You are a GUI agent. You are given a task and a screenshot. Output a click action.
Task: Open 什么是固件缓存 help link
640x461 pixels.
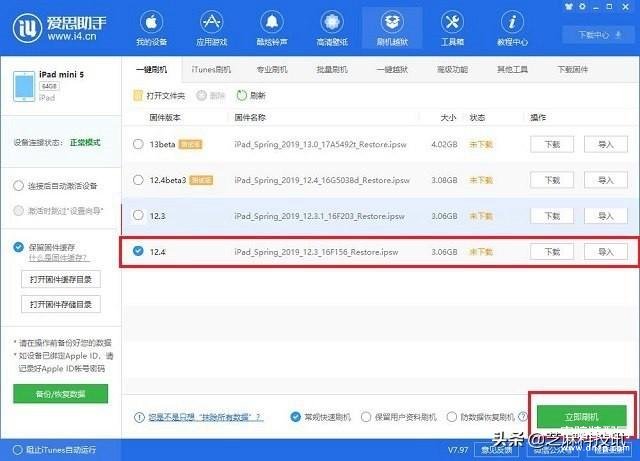(x=59, y=258)
